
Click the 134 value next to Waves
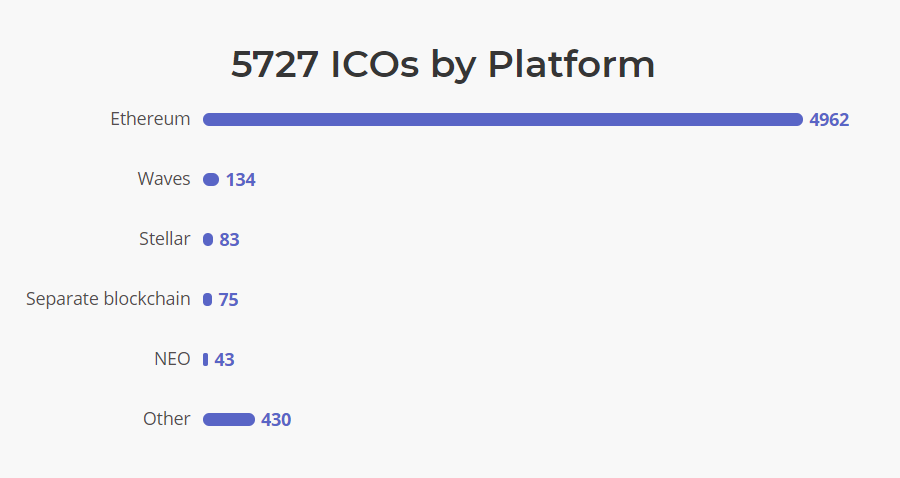pos(240,180)
